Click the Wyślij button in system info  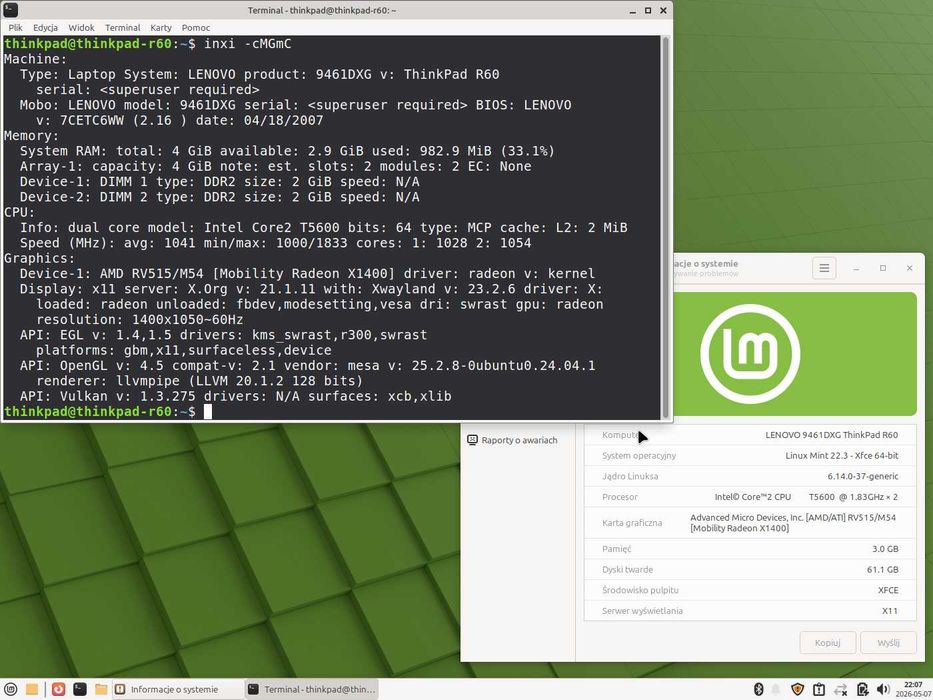click(888, 642)
